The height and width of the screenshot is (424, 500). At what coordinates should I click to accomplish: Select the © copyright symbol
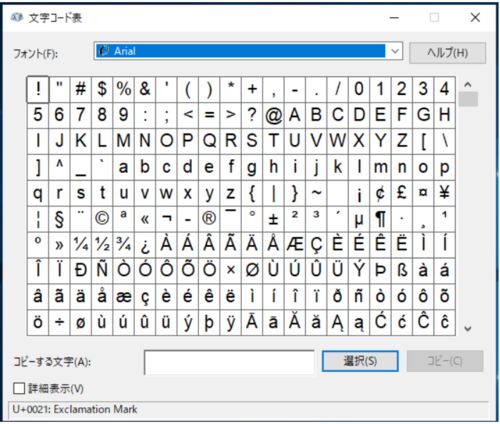point(102,219)
